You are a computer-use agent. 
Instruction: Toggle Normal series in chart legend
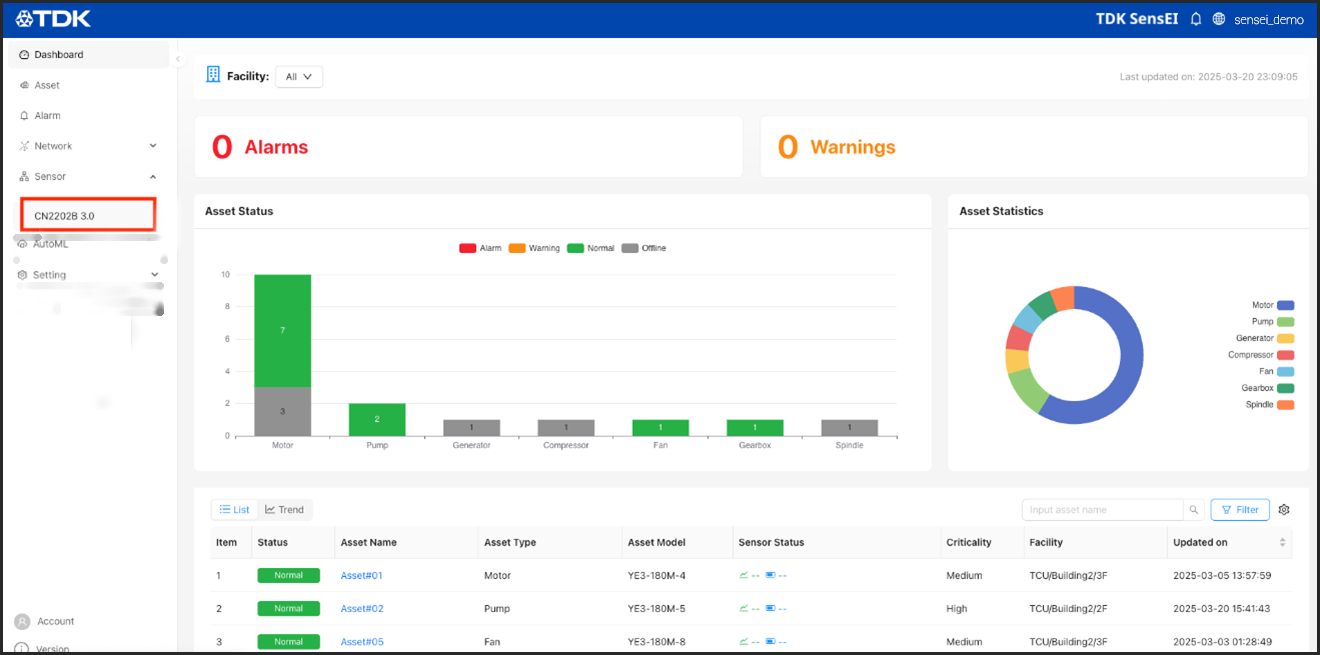591,248
